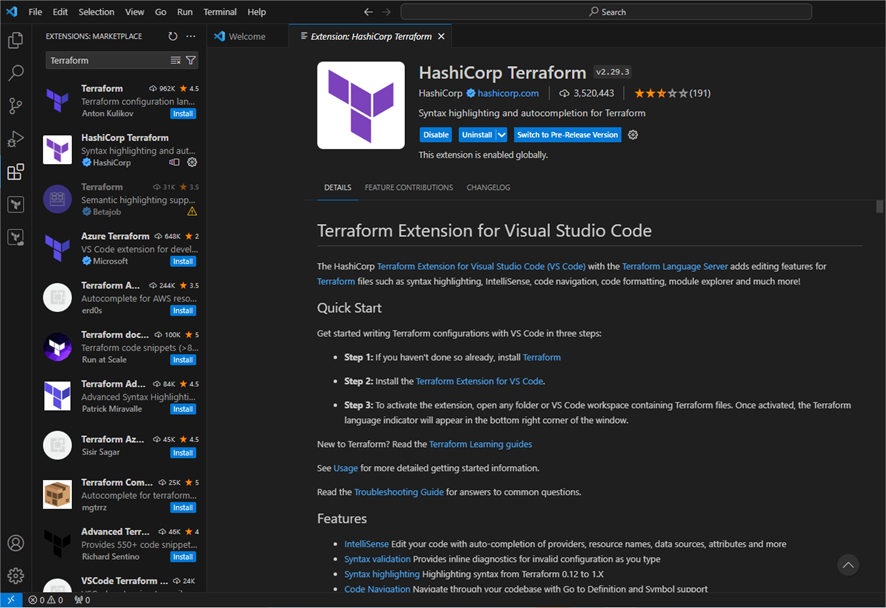Open the Help menu
The height and width of the screenshot is (608, 886).
[x=257, y=12]
